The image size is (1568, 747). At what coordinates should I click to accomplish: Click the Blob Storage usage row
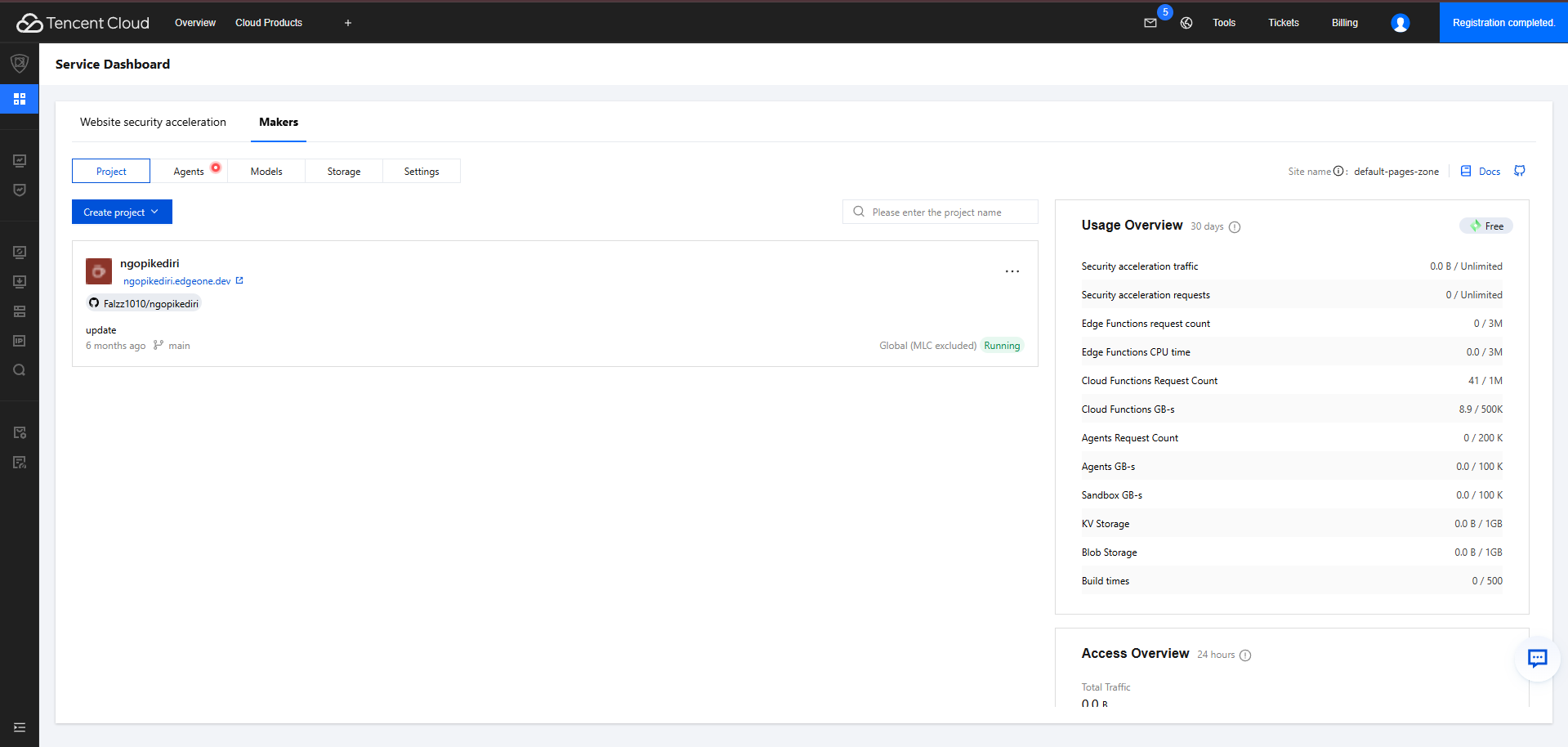(x=1292, y=552)
